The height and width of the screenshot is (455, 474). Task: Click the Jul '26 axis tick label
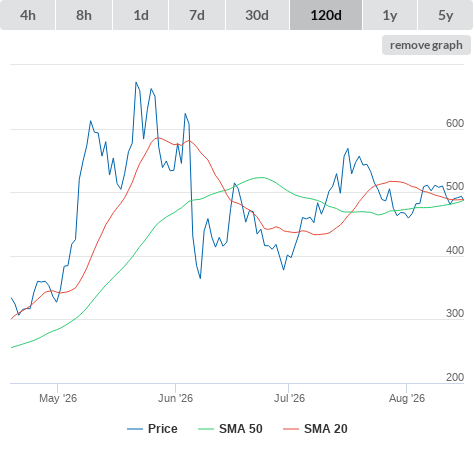[289, 398]
